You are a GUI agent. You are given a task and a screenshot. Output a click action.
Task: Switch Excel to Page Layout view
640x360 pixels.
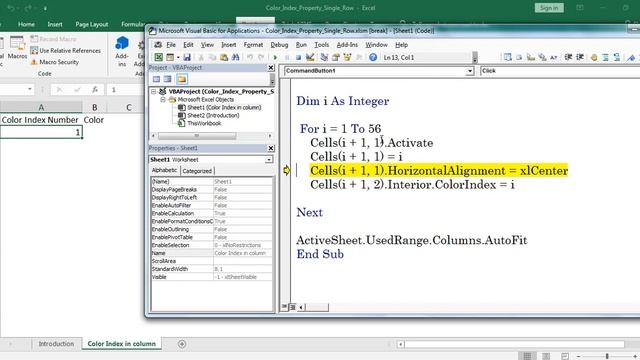[546, 356]
